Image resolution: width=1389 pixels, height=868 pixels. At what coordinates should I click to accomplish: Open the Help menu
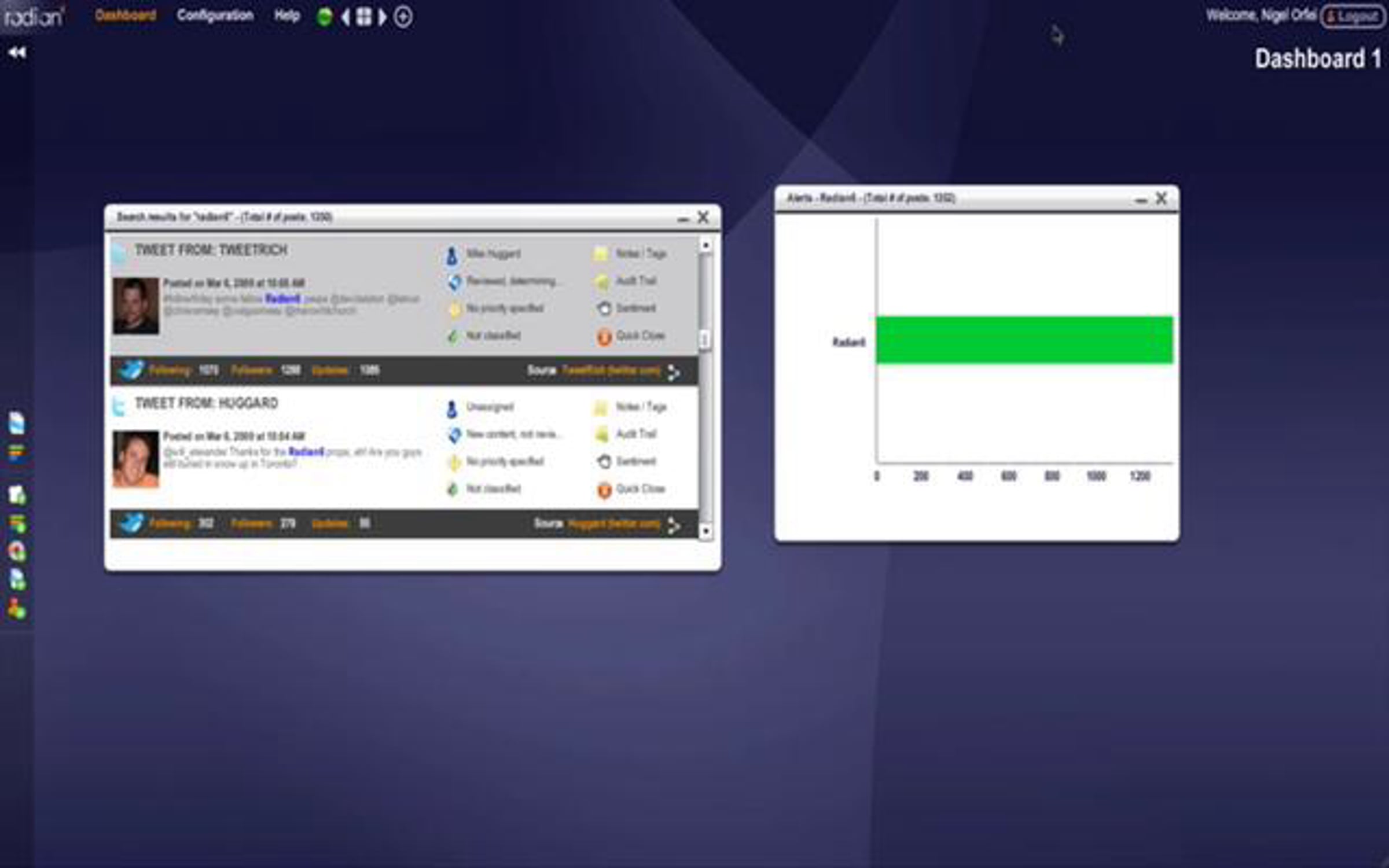click(287, 16)
